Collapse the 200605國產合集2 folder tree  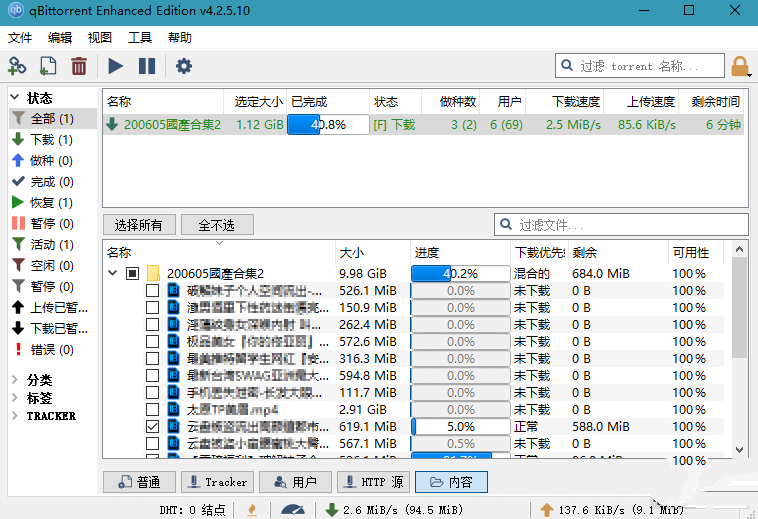[x=112, y=273]
